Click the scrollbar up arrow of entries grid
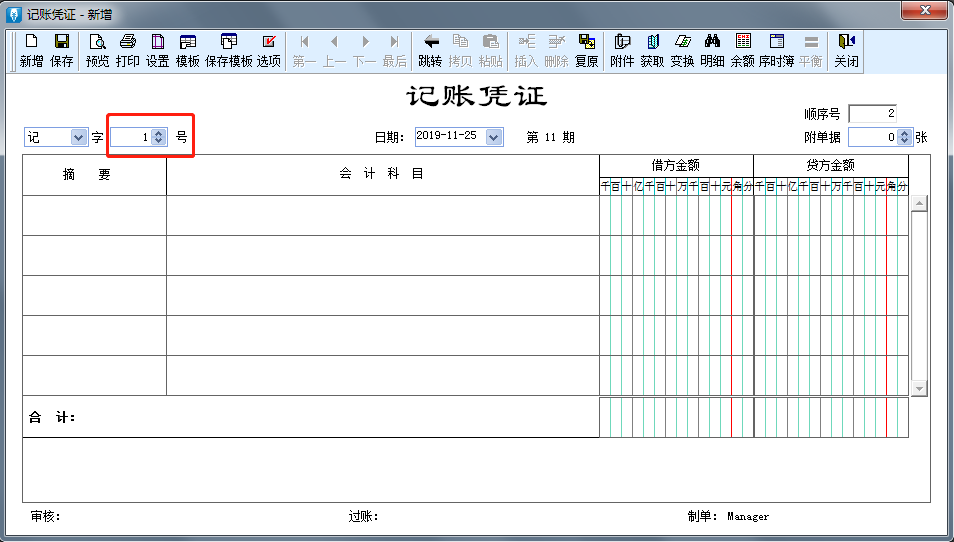Screen dimensions: 954x542 click(919, 204)
